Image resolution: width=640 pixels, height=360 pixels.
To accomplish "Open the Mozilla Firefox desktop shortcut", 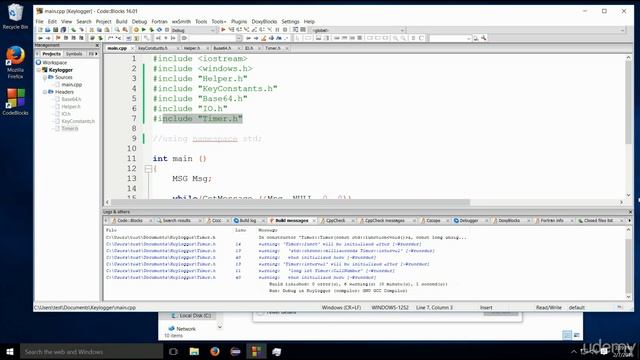I will point(15,62).
